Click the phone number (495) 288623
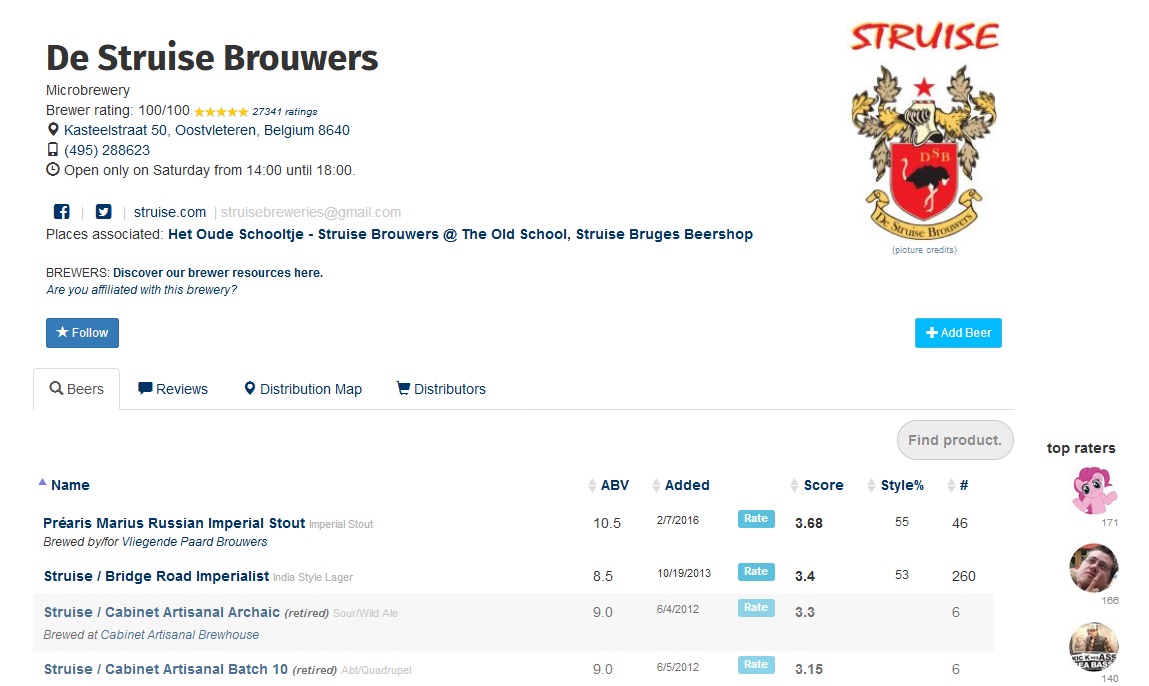 [x=107, y=150]
